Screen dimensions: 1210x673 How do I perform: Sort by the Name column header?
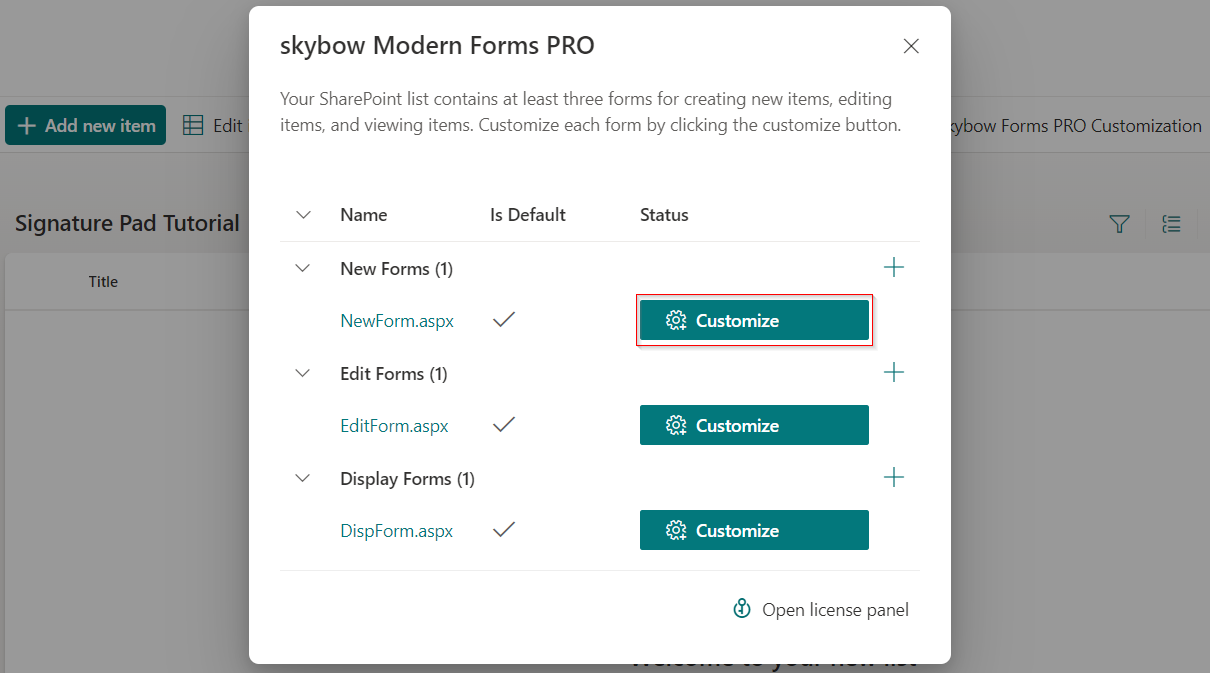[363, 215]
